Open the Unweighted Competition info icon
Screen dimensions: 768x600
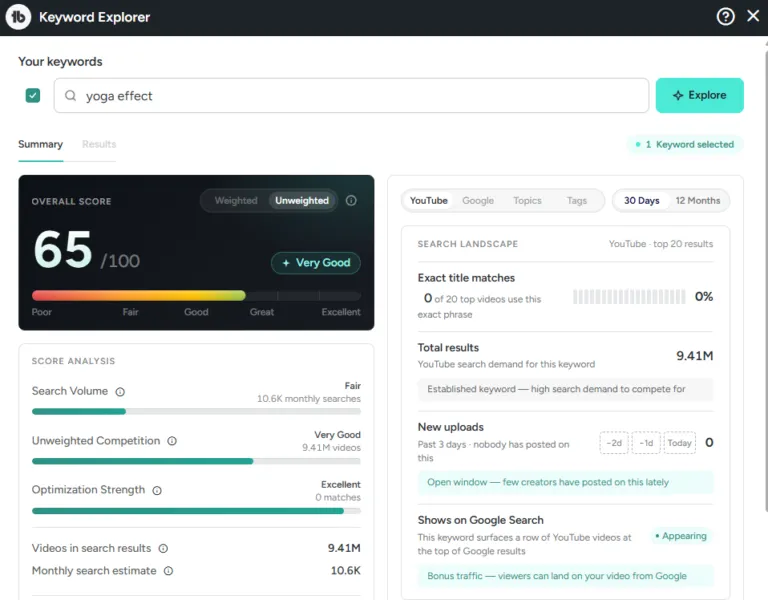172,441
